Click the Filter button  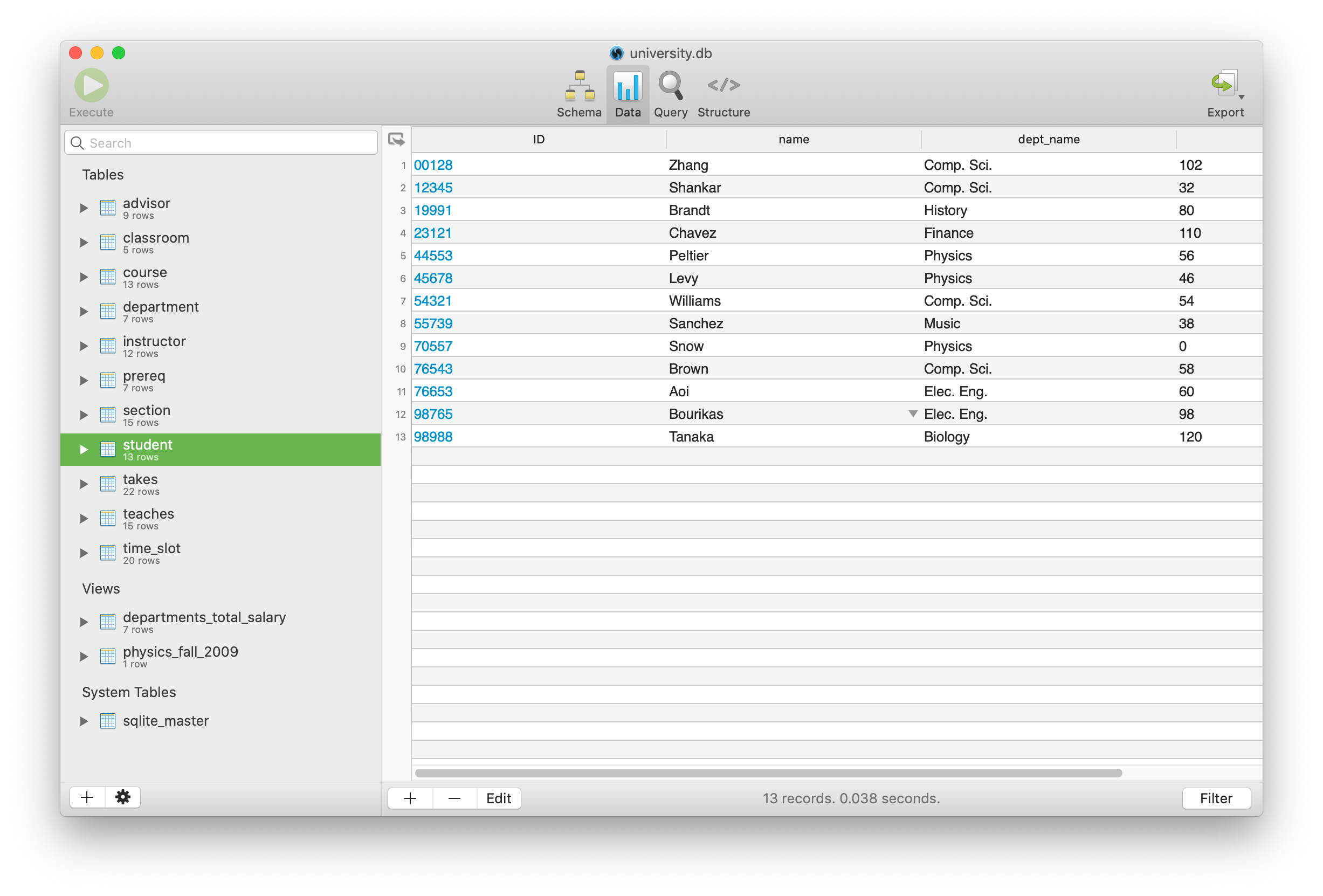point(1216,798)
